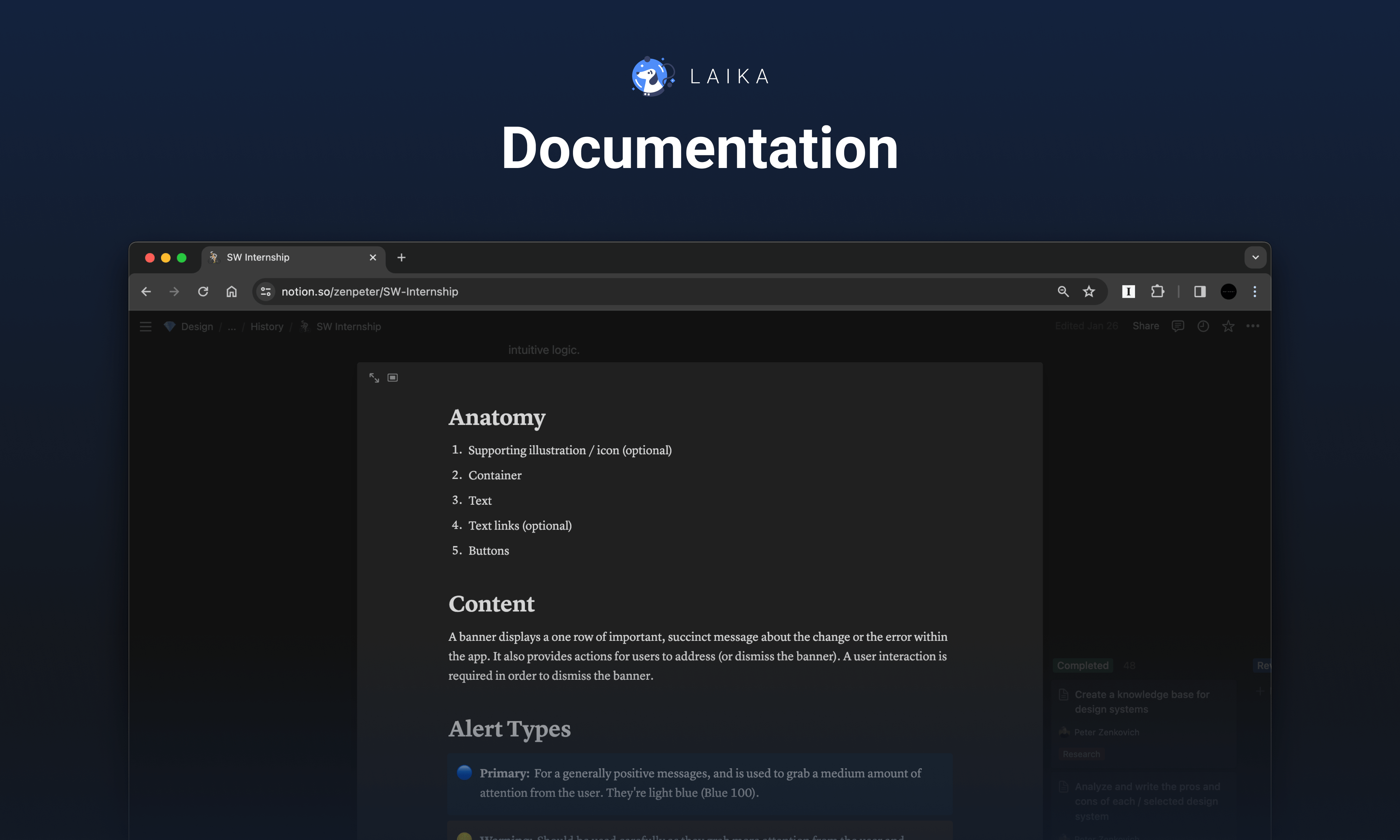The height and width of the screenshot is (840, 1400).
Task: Open the tab search chevron
Action: tap(1255, 257)
